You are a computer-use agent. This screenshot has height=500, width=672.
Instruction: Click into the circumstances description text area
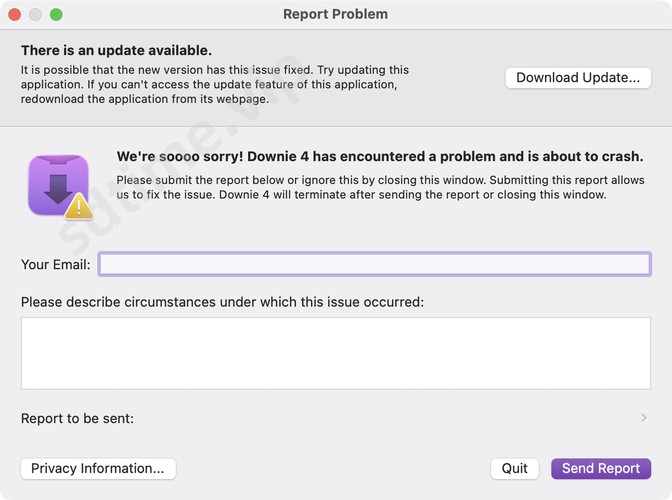[336, 353]
